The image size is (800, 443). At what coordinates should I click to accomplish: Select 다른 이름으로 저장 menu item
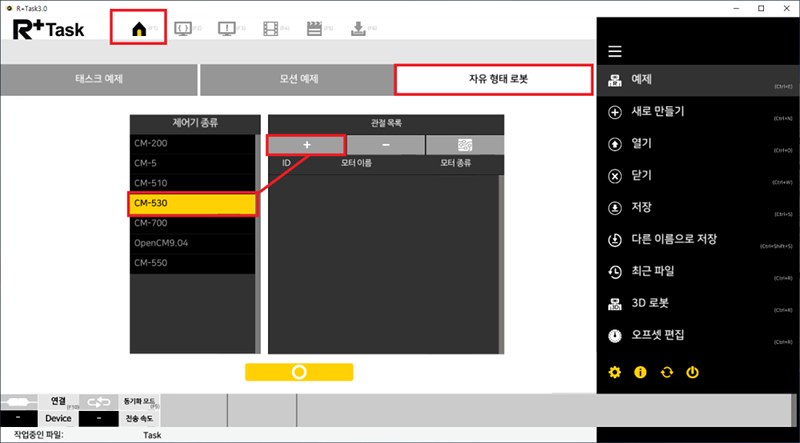click(674, 240)
